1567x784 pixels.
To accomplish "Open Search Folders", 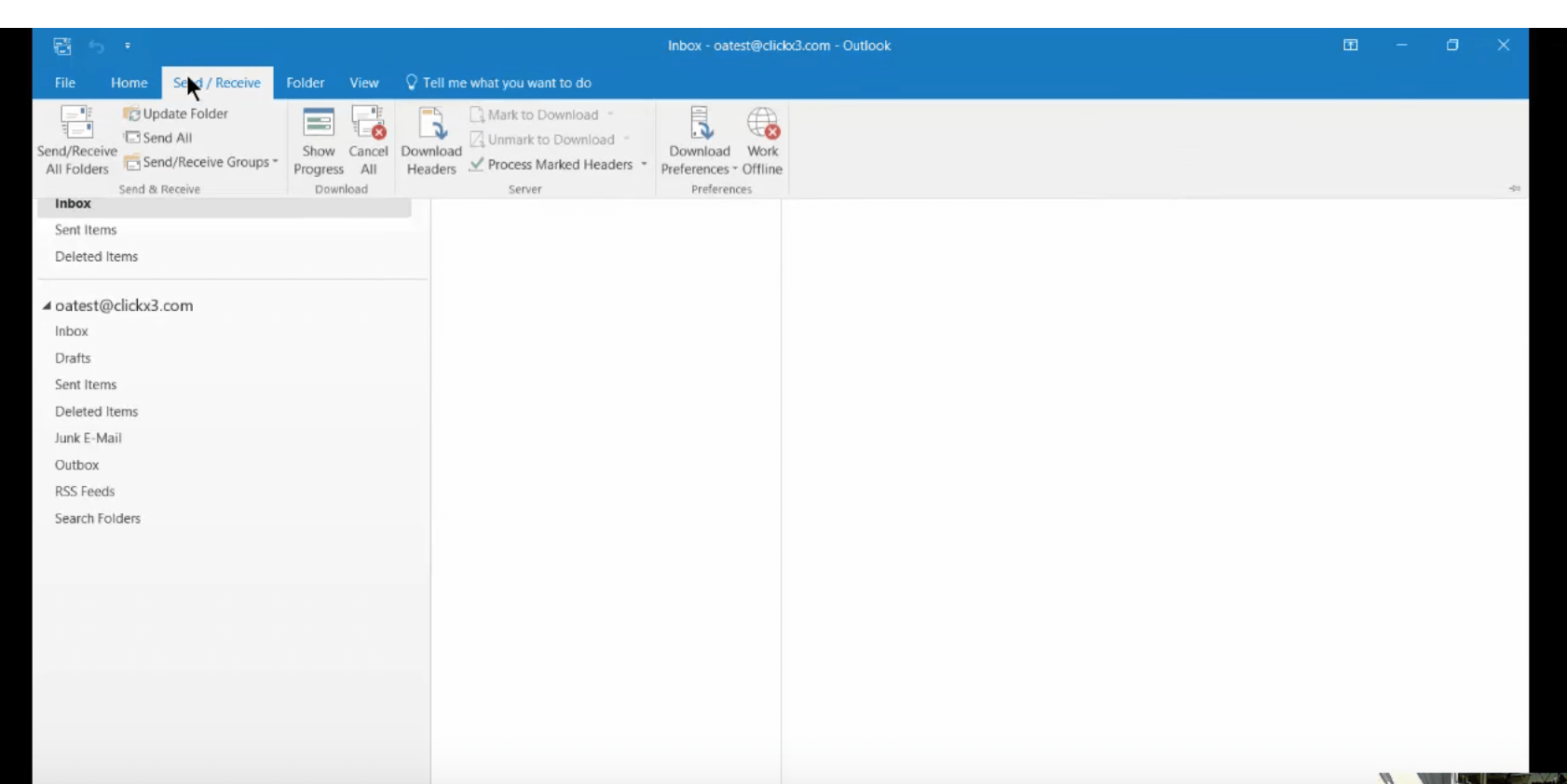I will point(98,519).
